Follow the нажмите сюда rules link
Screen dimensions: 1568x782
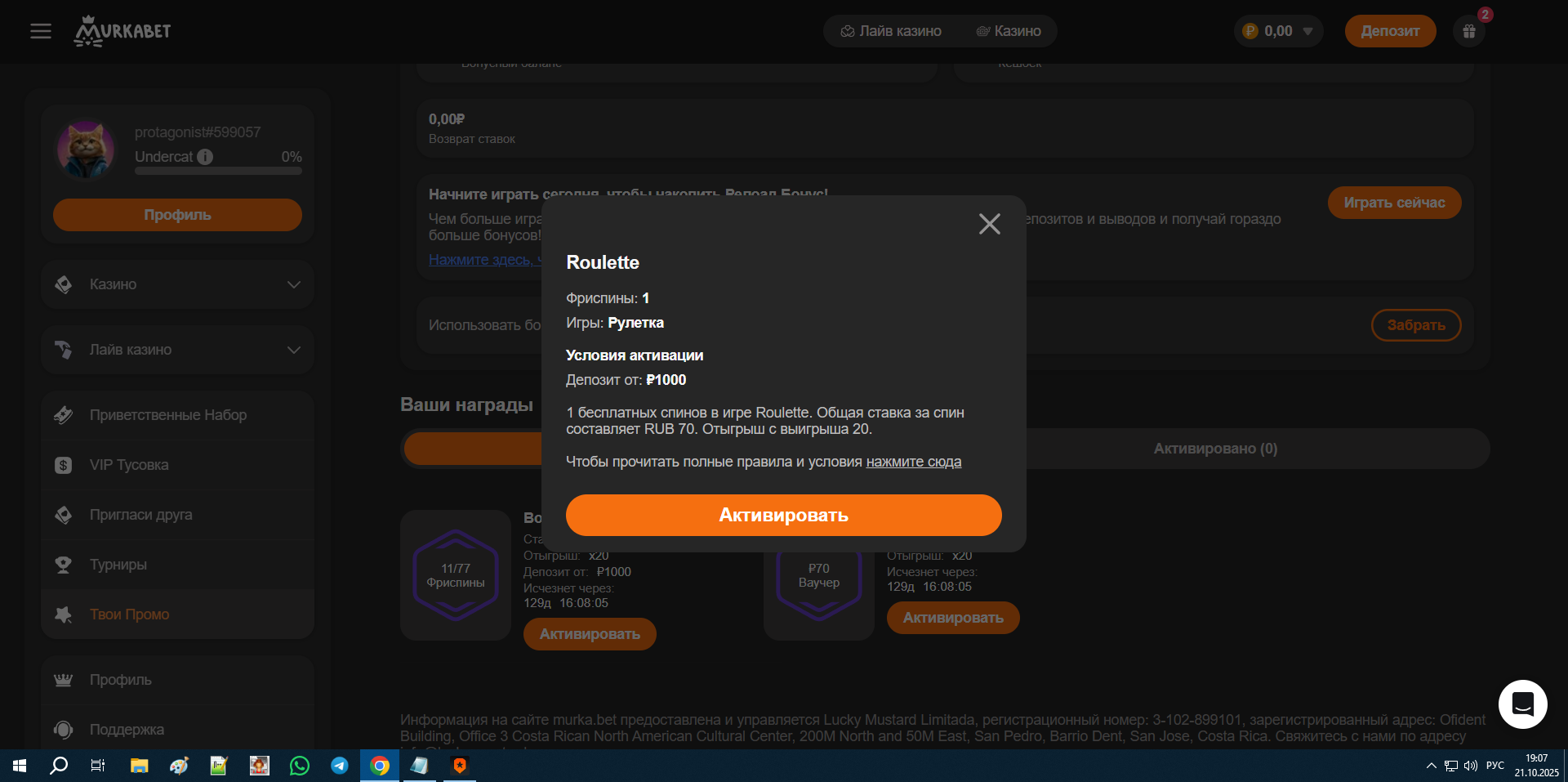pos(913,462)
